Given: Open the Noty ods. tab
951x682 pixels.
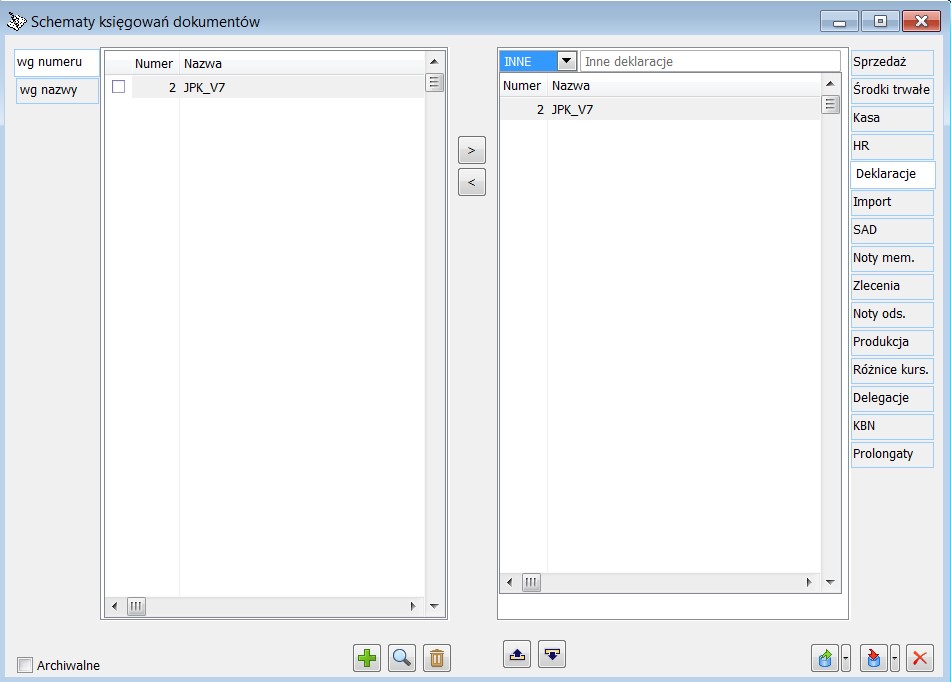Looking at the screenshot, I should pos(892,314).
